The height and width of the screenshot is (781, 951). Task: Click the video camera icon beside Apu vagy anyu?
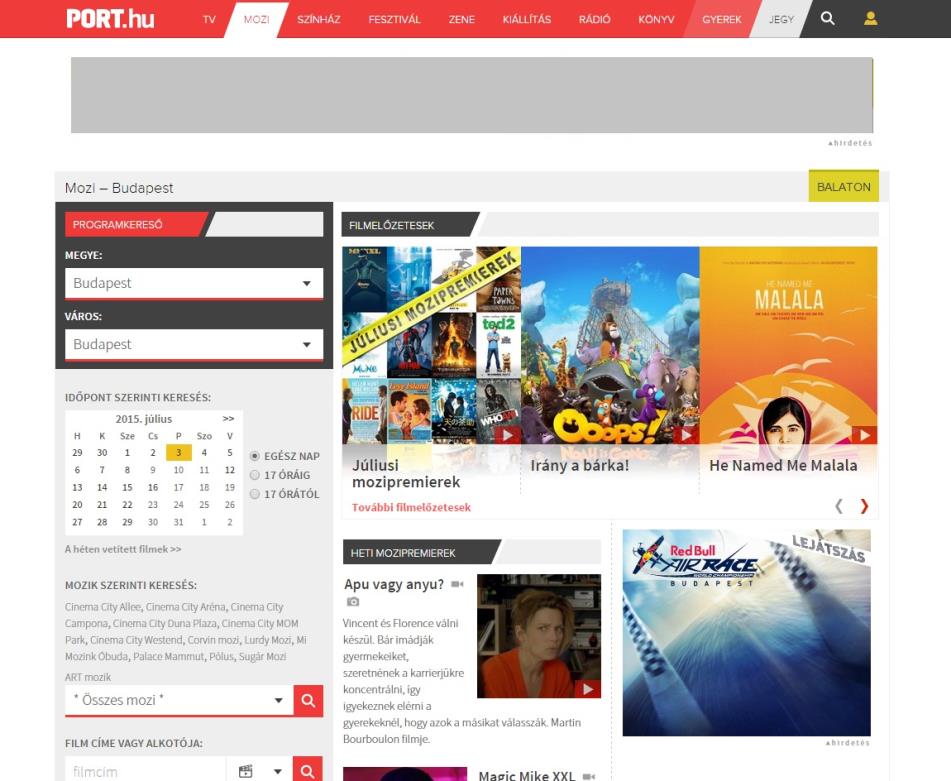[x=457, y=584]
